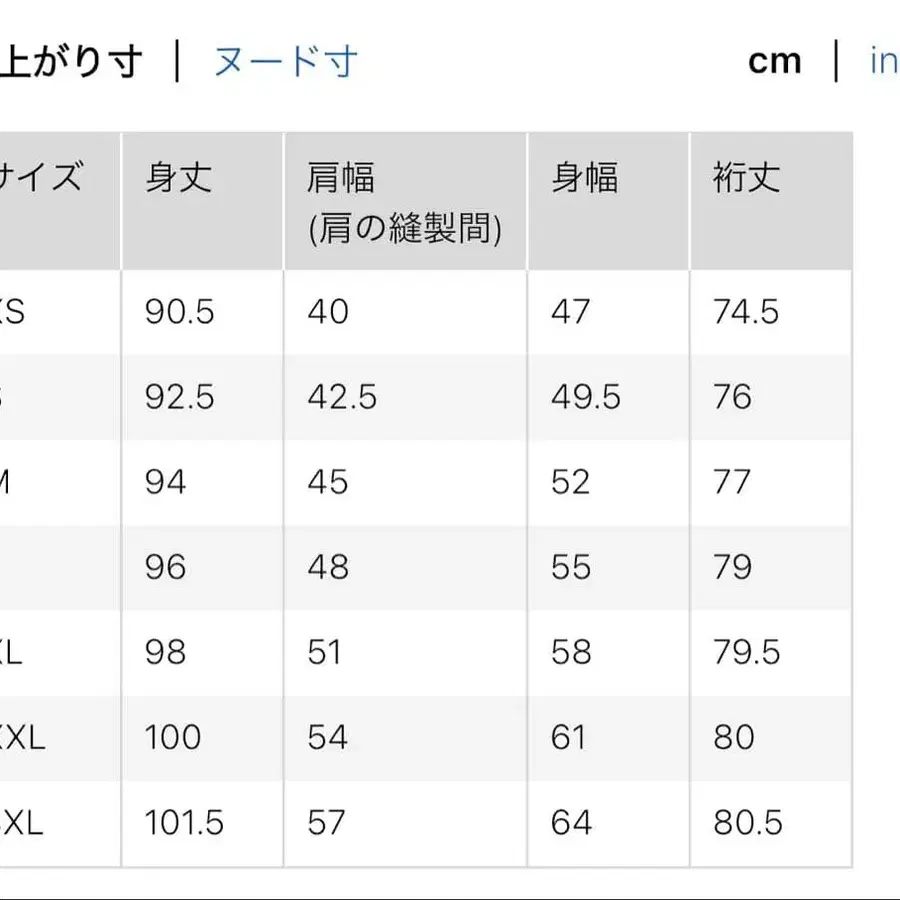Switch measurements to ヌード寸 view
The width and height of the screenshot is (900, 900).
(283, 60)
